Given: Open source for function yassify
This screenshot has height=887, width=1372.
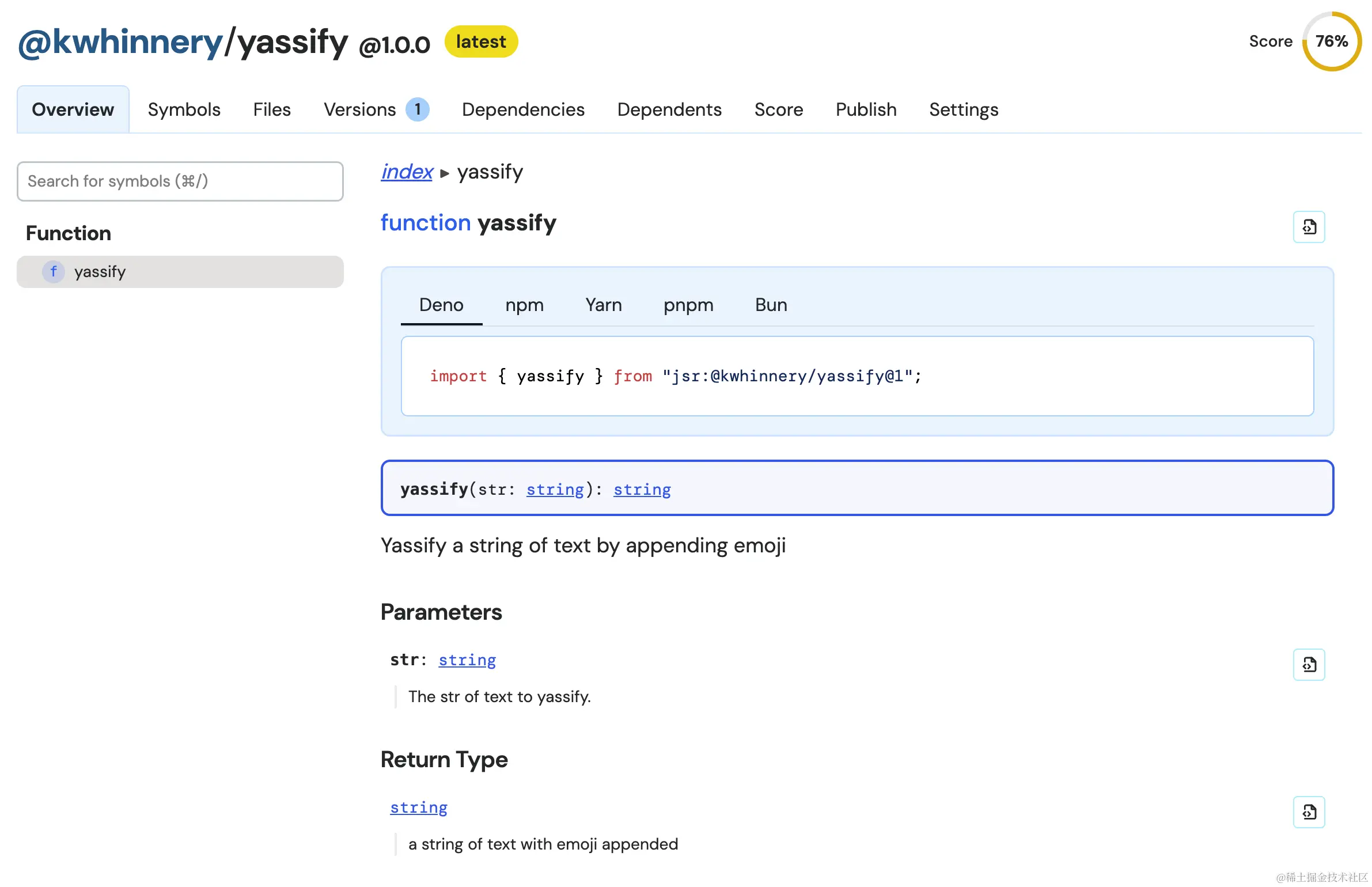Looking at the screenshot, I should tap(1309, 227).
